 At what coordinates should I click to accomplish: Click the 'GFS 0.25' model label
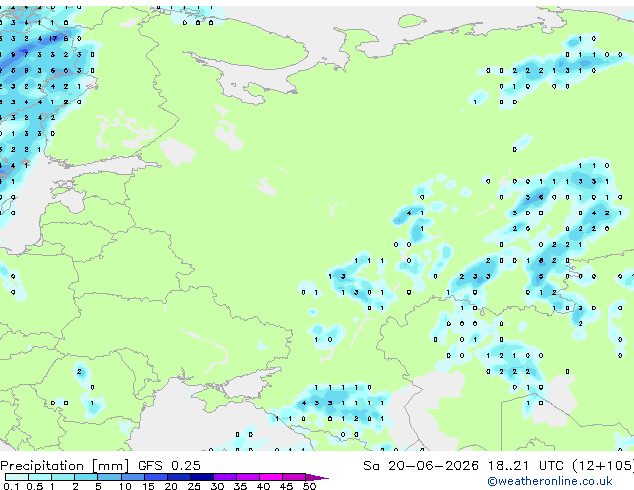click(x=169, y=466)
